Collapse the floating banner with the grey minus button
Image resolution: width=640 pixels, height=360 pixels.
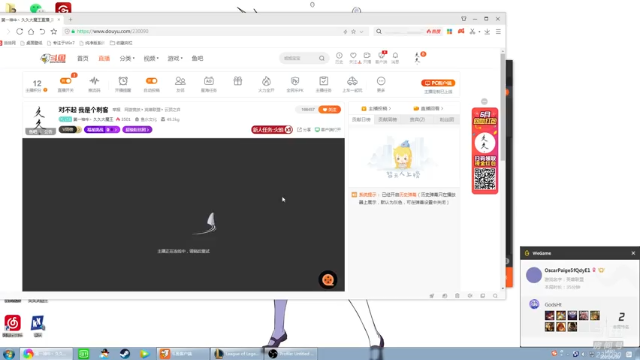point(484,101)
